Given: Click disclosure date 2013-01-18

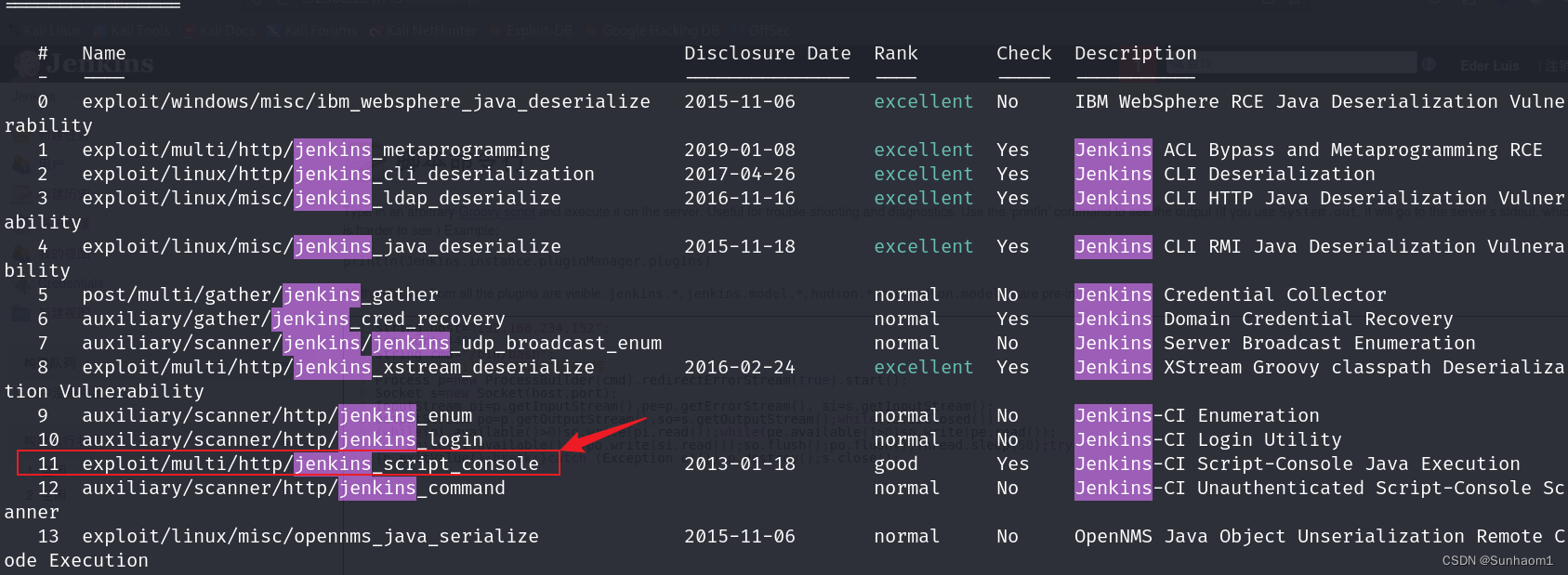Looking at the screenshot, I should (x=740, y=464).
